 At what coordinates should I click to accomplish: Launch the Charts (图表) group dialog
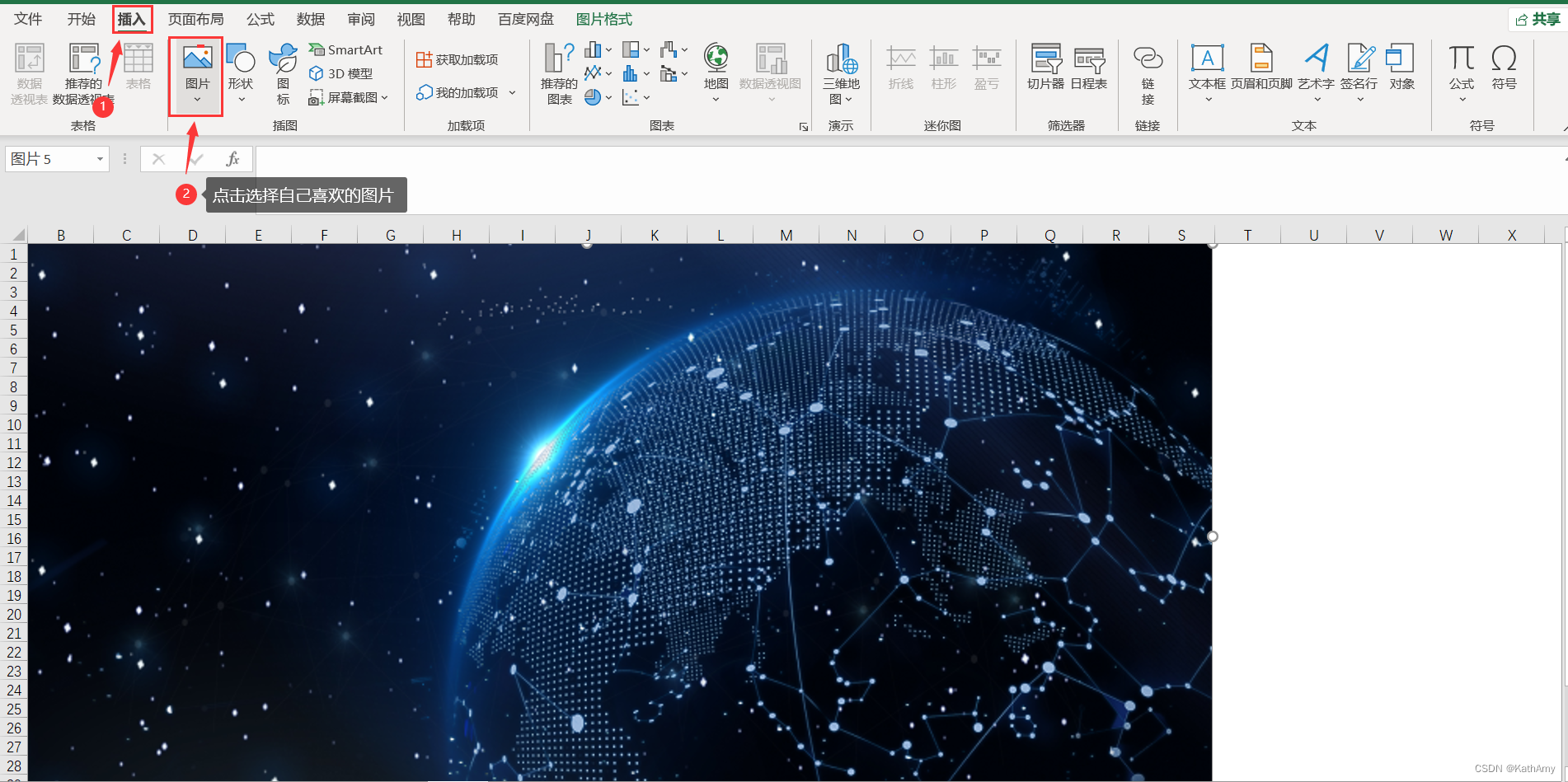coord(804,127)
